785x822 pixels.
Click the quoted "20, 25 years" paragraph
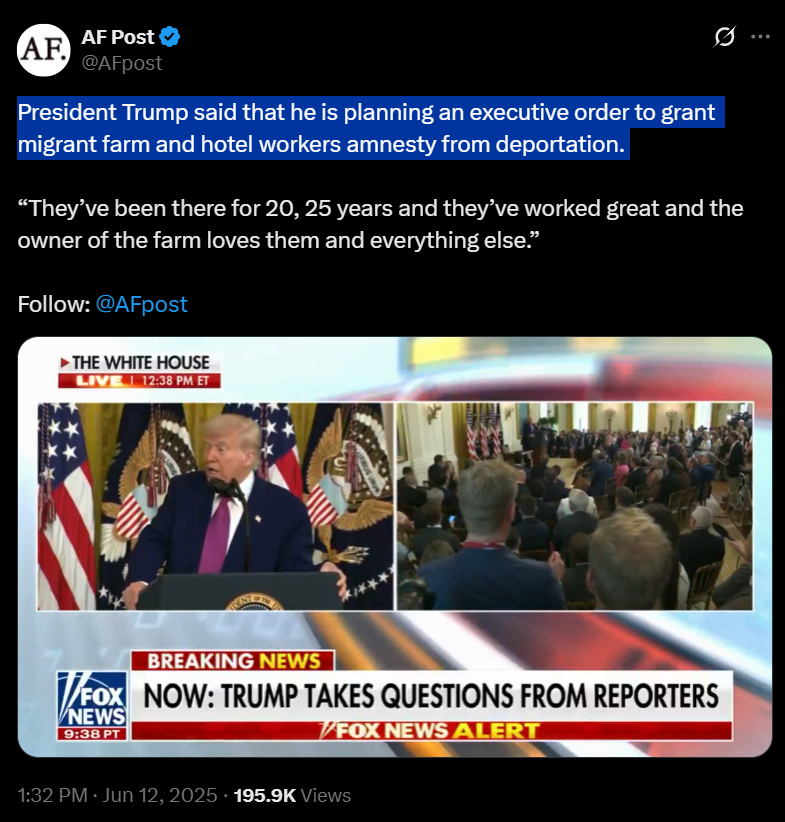[x=380, y=224]
